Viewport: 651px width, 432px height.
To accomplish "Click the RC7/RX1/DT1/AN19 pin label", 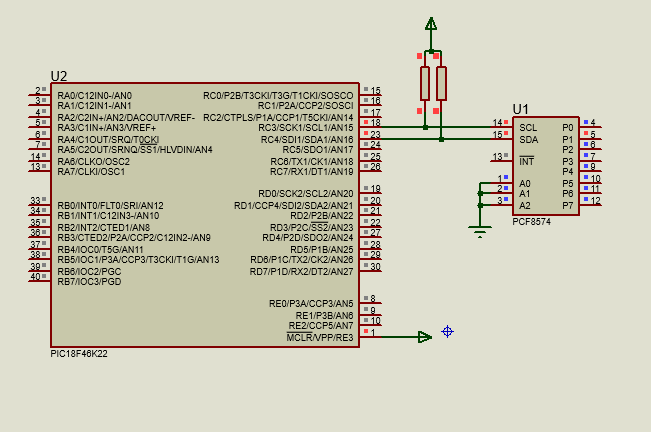I will (312, 172).
